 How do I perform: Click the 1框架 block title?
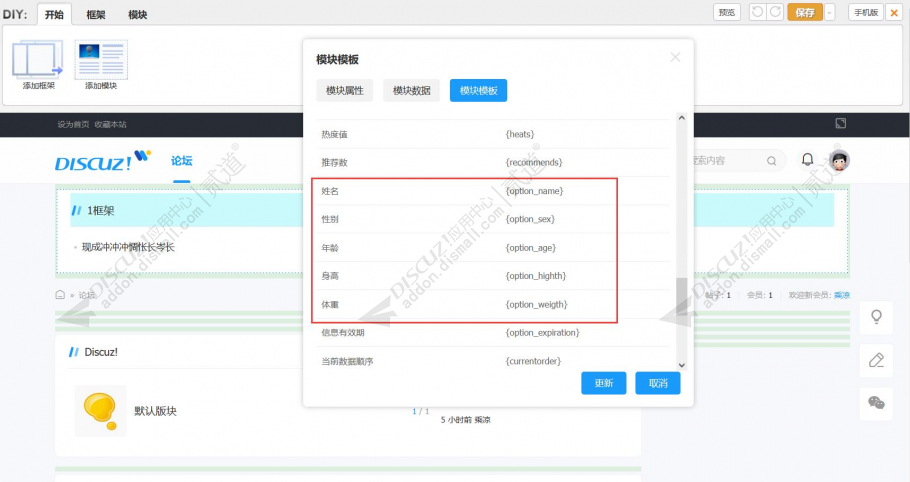[100, 211]
